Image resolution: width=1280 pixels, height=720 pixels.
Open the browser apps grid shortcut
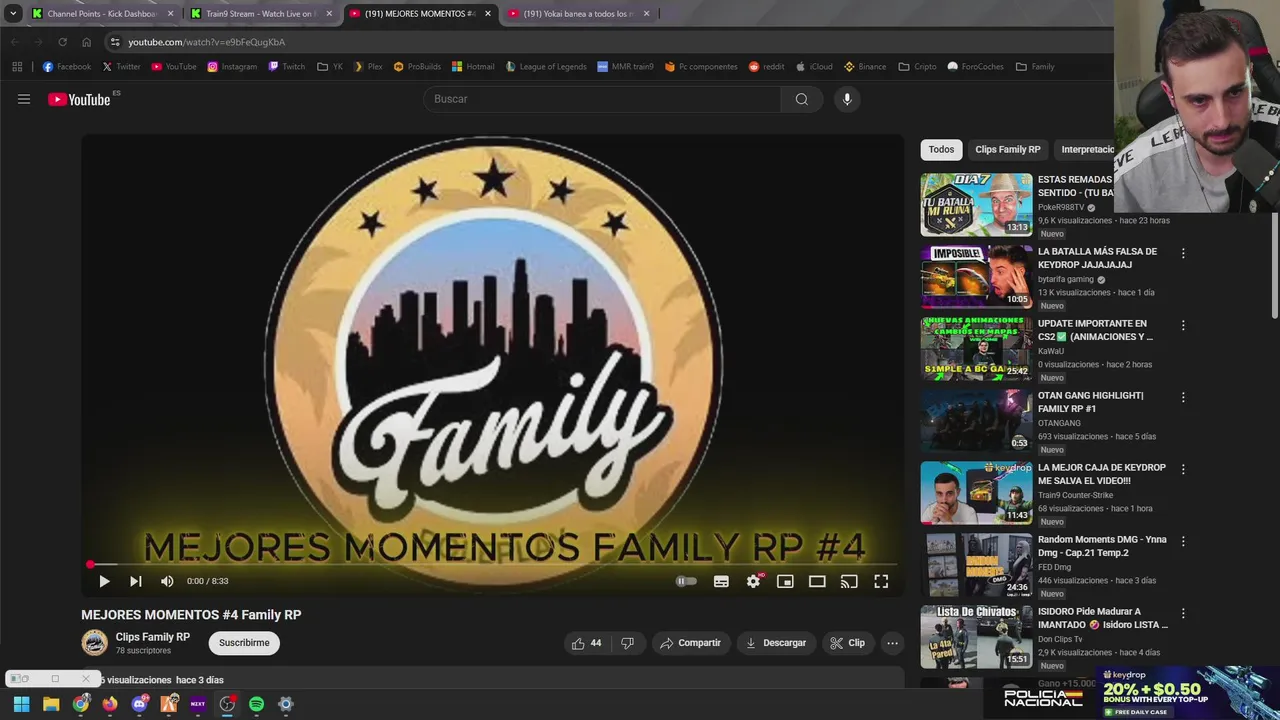tap(17, 67)
